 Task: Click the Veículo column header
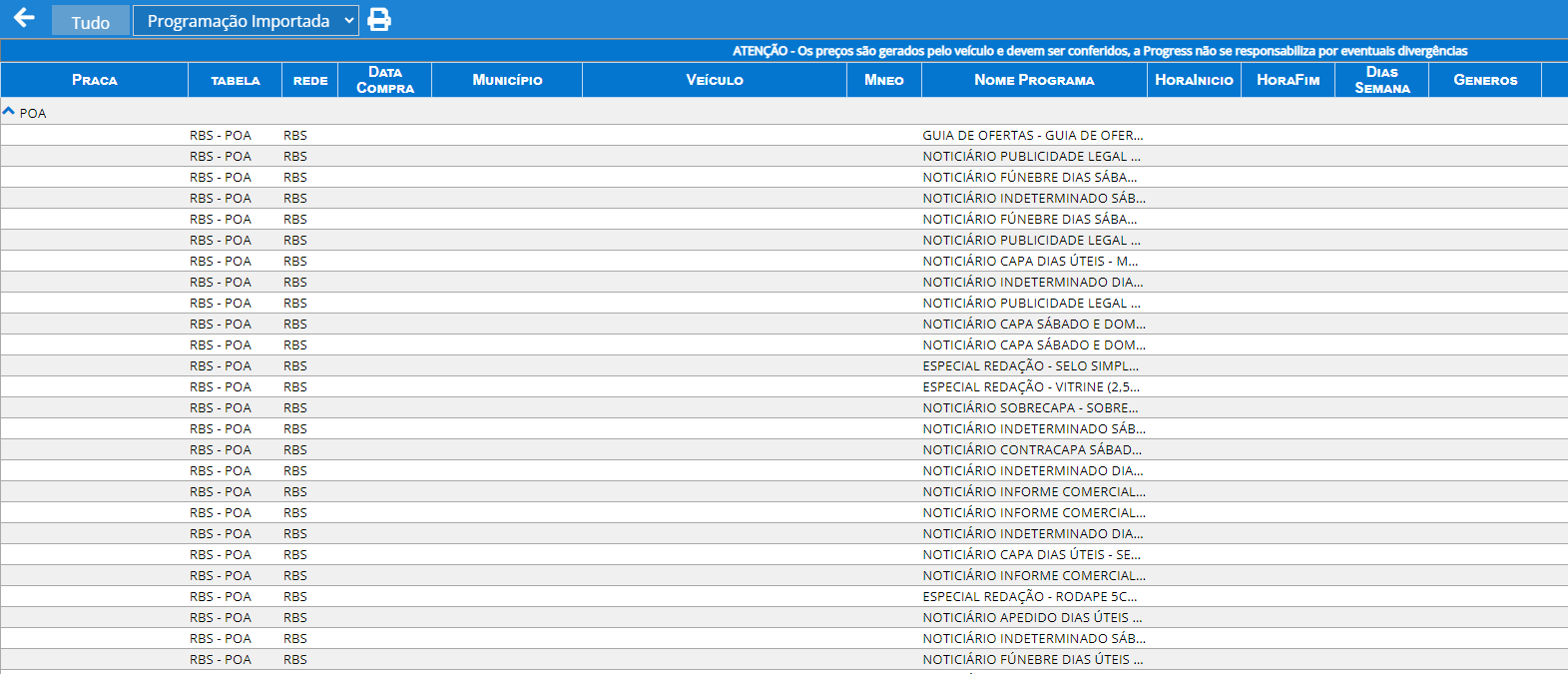[715, 80]
